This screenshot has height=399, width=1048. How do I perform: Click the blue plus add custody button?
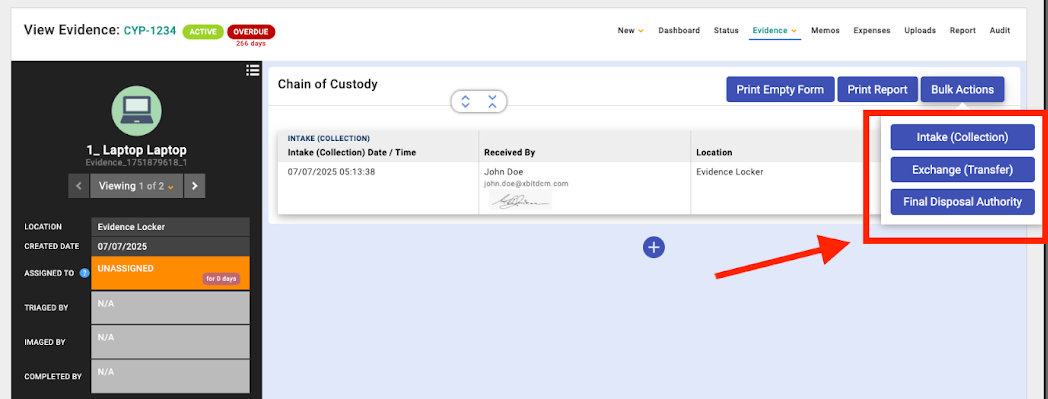click(654, 247)
